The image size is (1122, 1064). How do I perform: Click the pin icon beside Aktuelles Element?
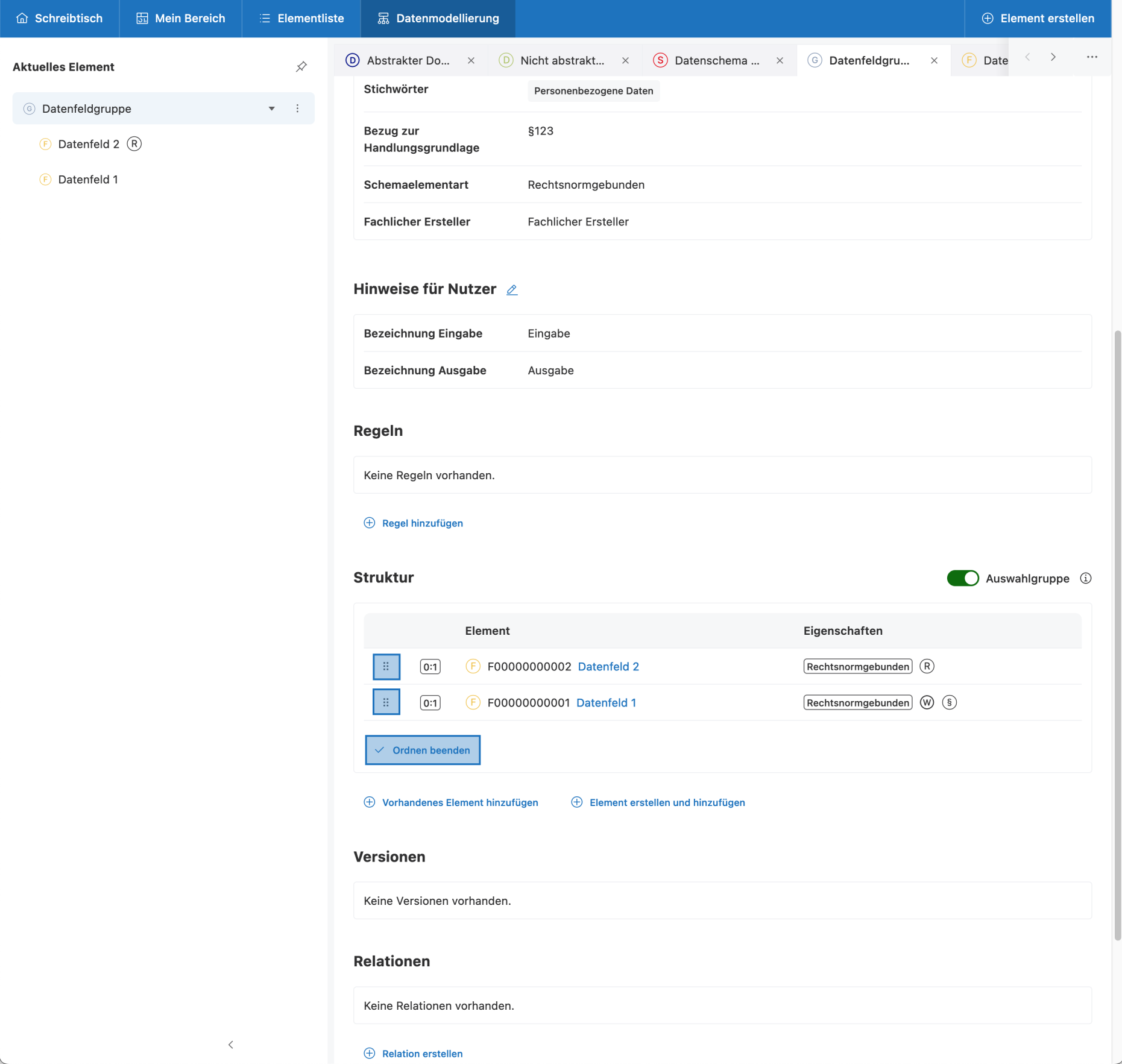click(301, 67)
